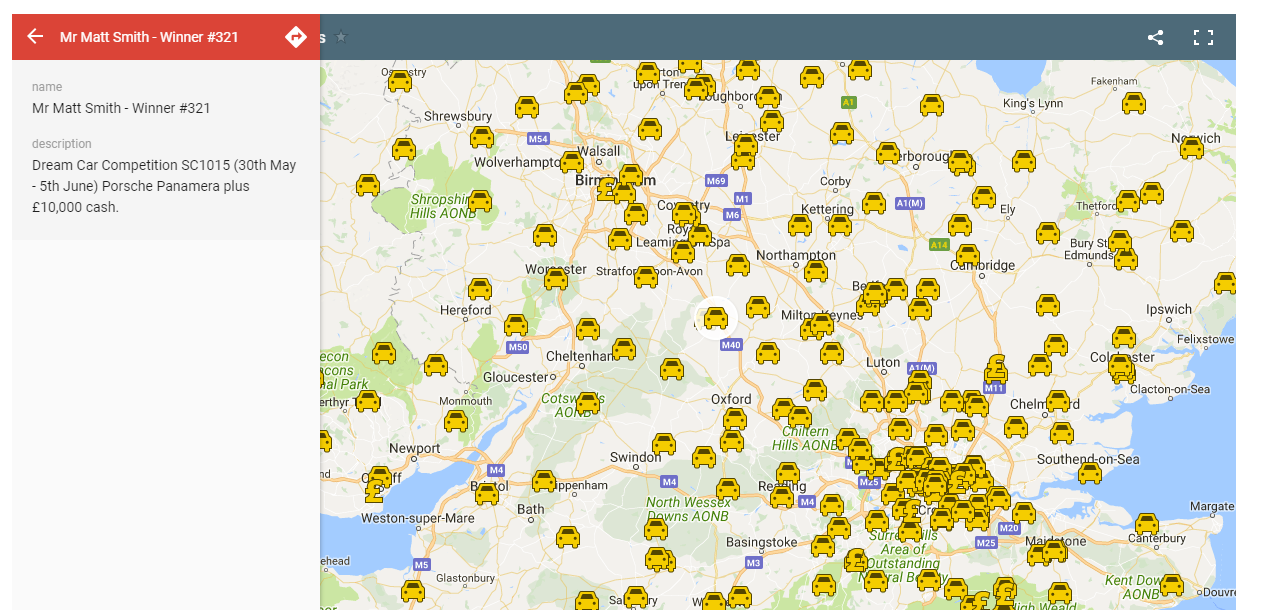The image size is (1276, 610).
Task: View the map in full screen
Action: (x=1203, y=38)
